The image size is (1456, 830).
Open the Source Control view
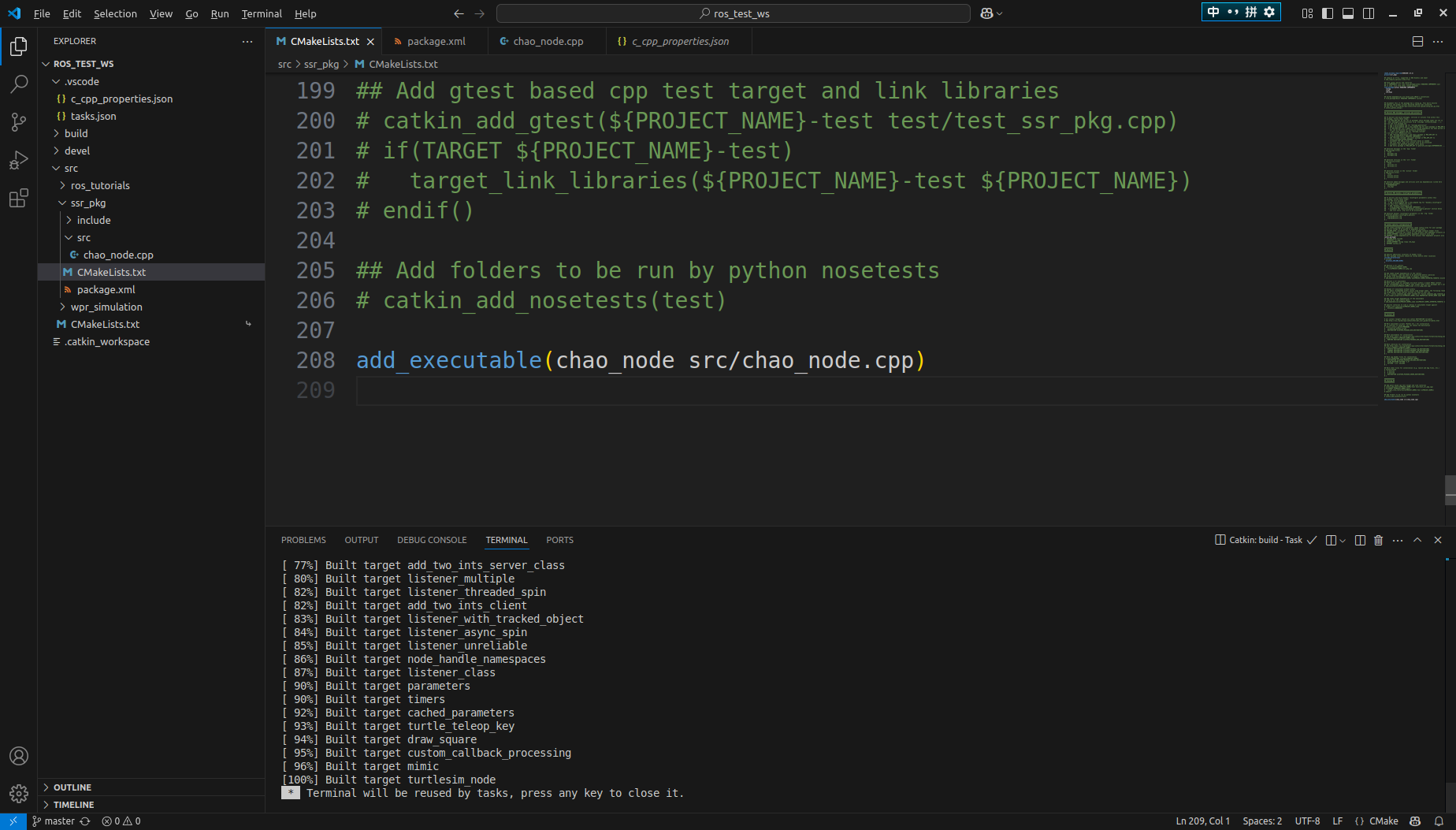(x=19, y=122)
